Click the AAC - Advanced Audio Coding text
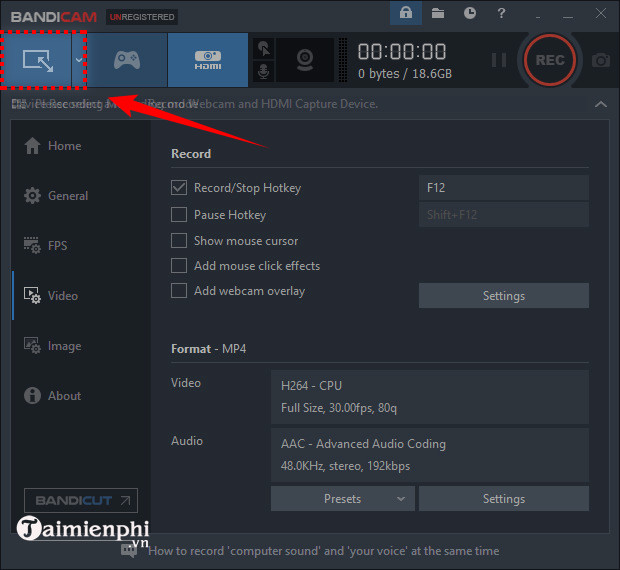Image resolution: width=620 pixels, height=570 pixels. [x=363, y=444]
